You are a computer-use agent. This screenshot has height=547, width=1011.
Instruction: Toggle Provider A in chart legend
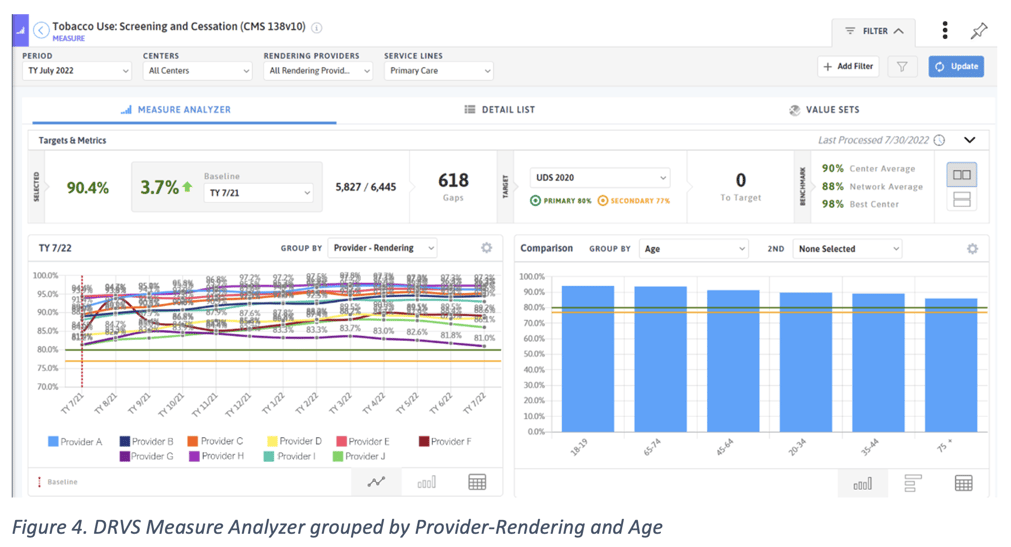[x=75, y=442]
